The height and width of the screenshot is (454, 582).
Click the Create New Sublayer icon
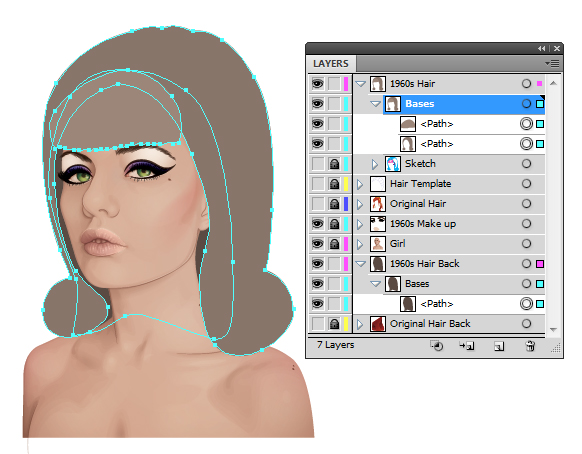(x=467, y=346)
